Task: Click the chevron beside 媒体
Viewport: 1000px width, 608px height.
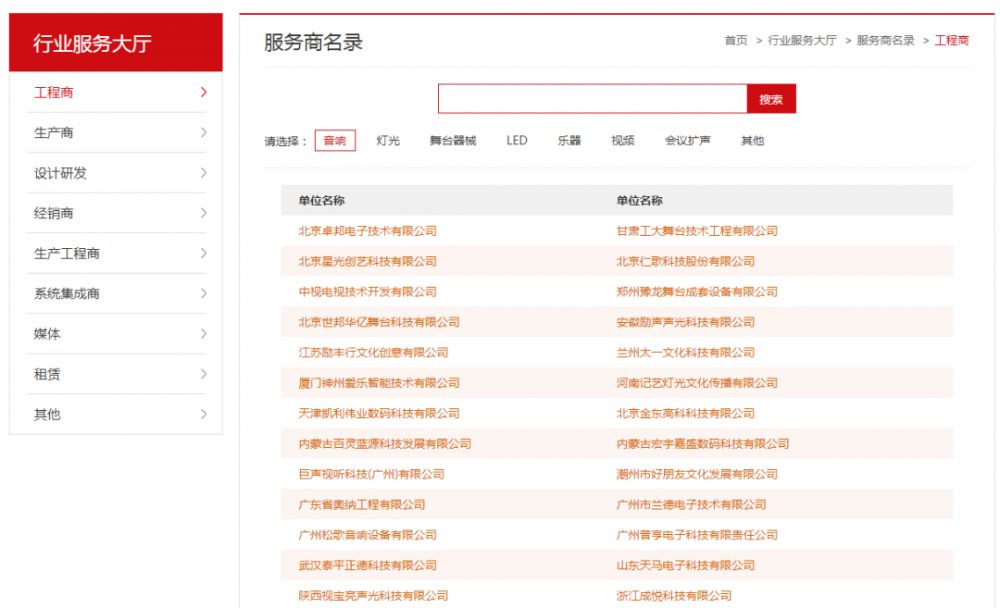Action: pyautogui.click(x=203, y=334)
